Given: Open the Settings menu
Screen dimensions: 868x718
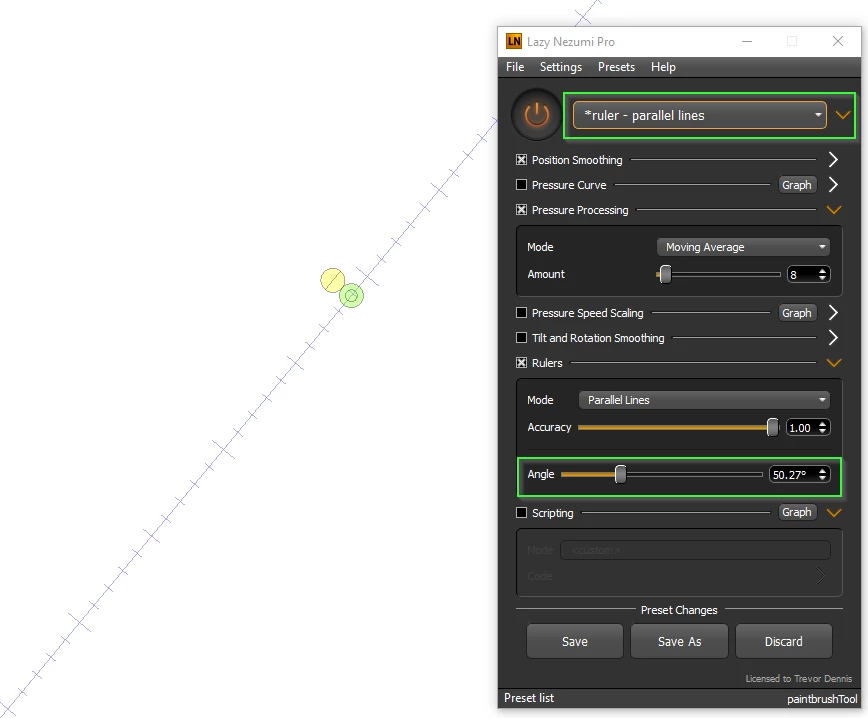Looking at the screenshot, I should 561,67.
